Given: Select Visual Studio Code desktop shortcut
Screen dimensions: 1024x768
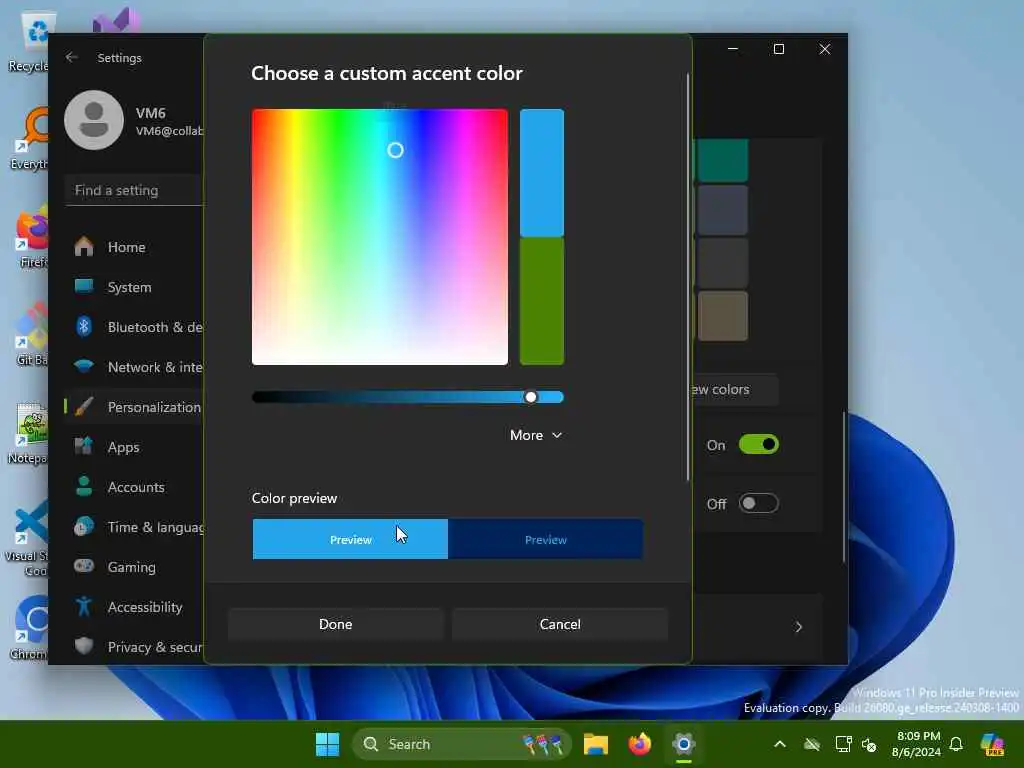Looking at the screenshot, I should pos(27,539).
